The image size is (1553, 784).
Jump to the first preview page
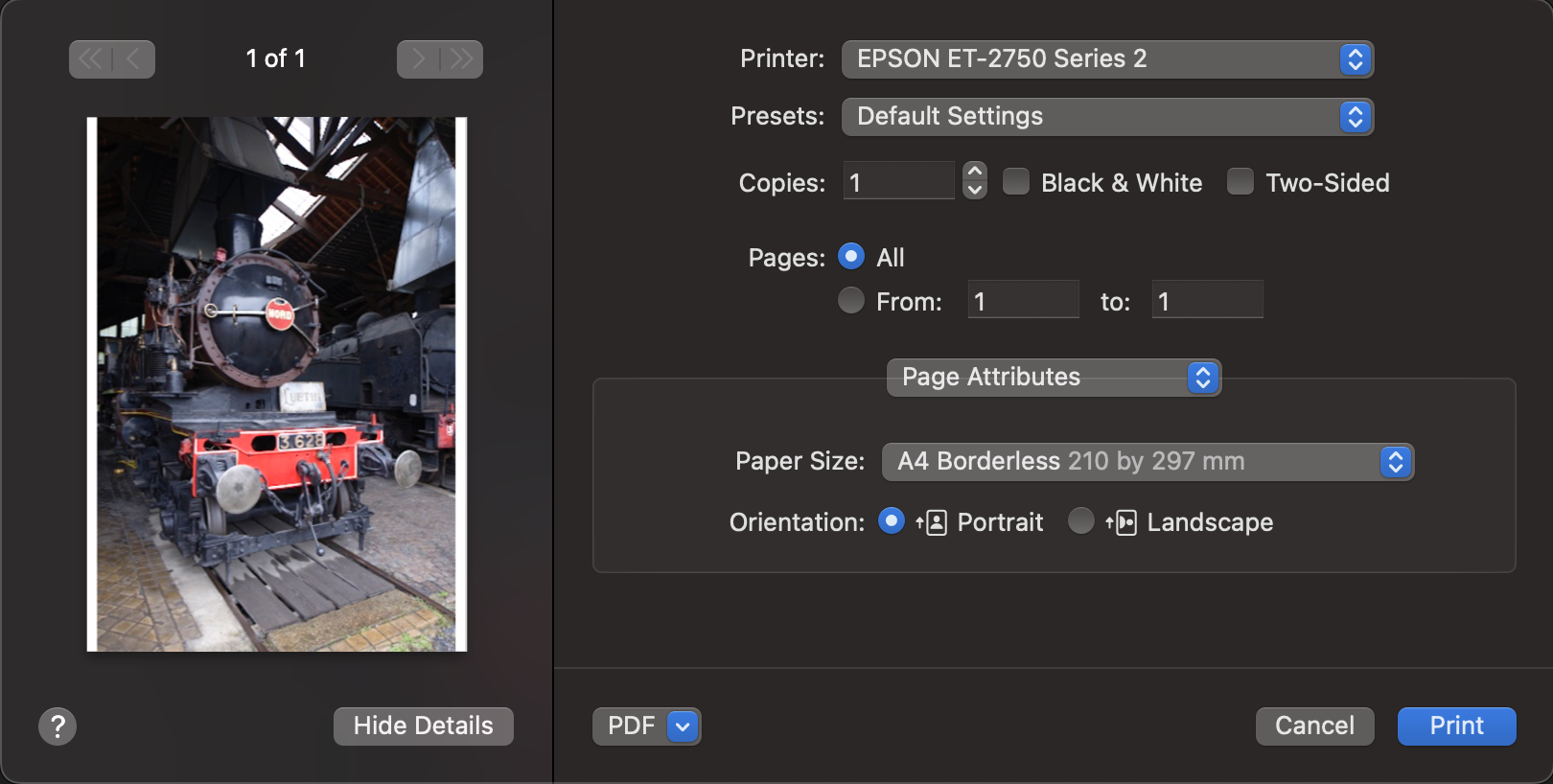pyautogui.click(x=91, y=59)
